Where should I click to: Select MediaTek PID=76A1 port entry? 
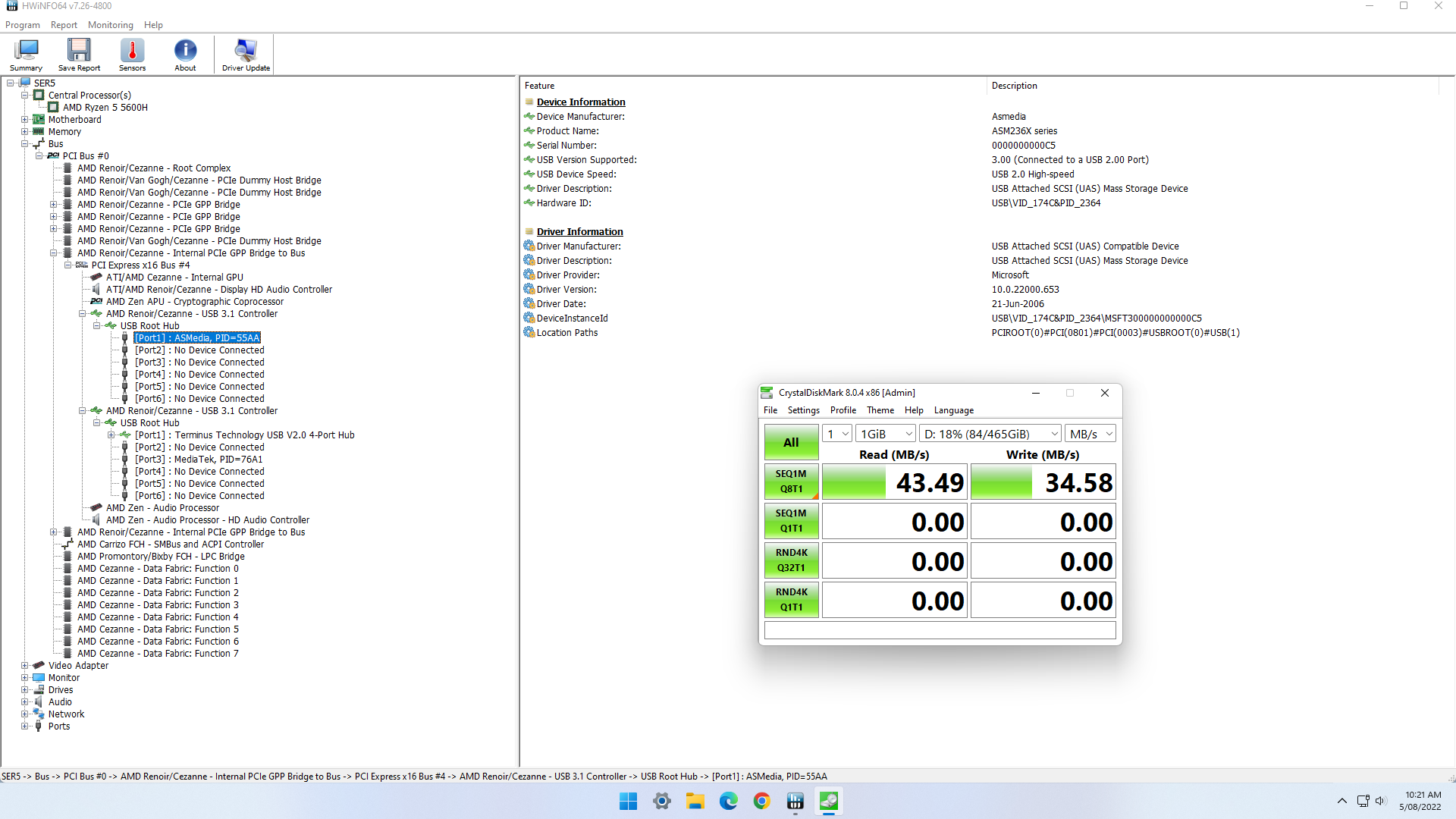click(199, 460)
